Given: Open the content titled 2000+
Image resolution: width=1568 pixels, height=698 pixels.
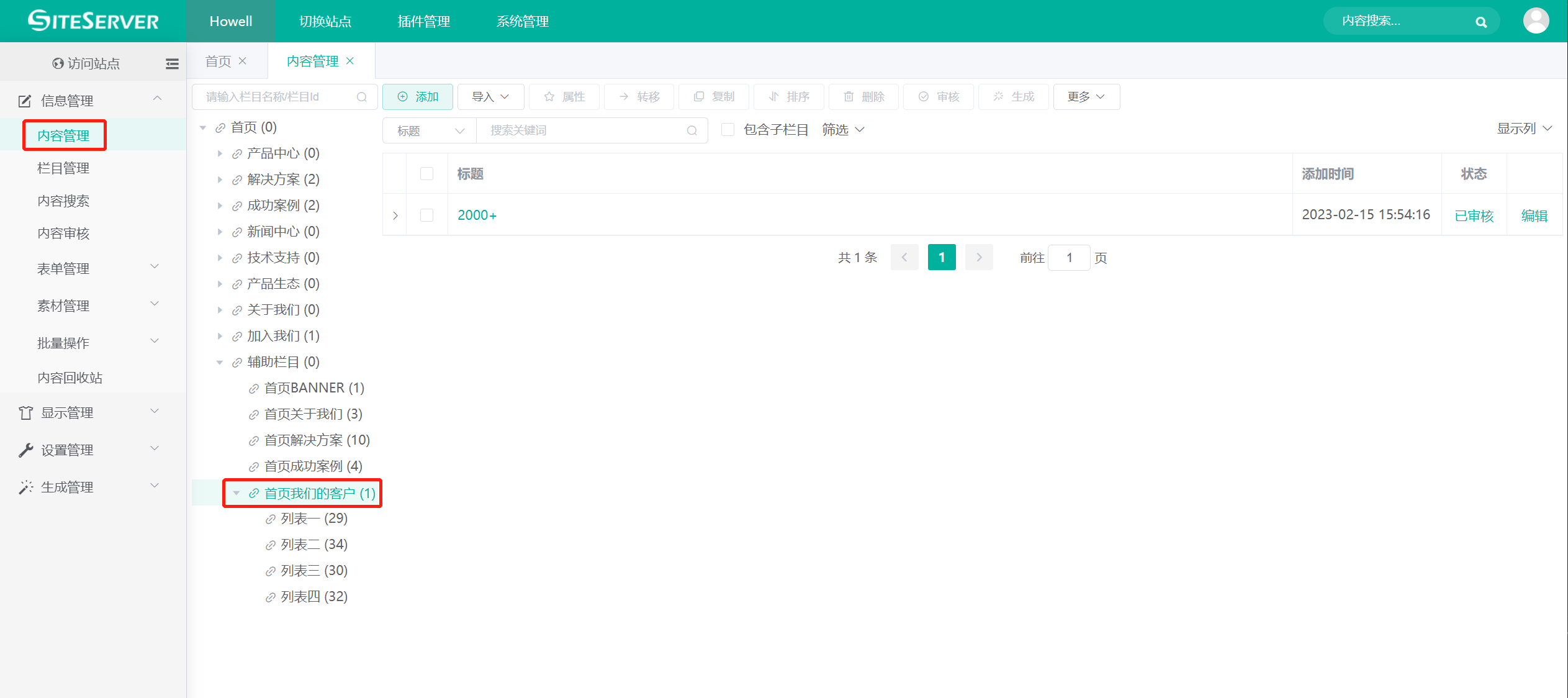Looking at the screenshot, I should pos(476,215).
